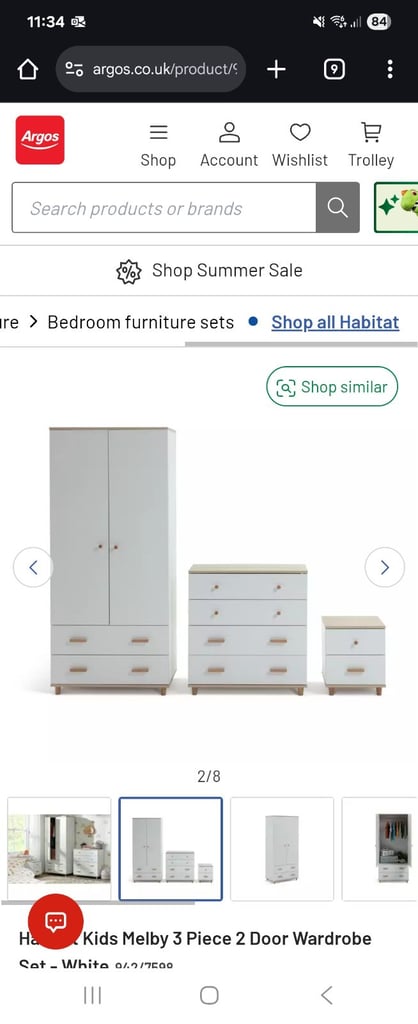Tap the Shop similar button
Viewport: 418px width, 1024px height.
click(332, 387)
